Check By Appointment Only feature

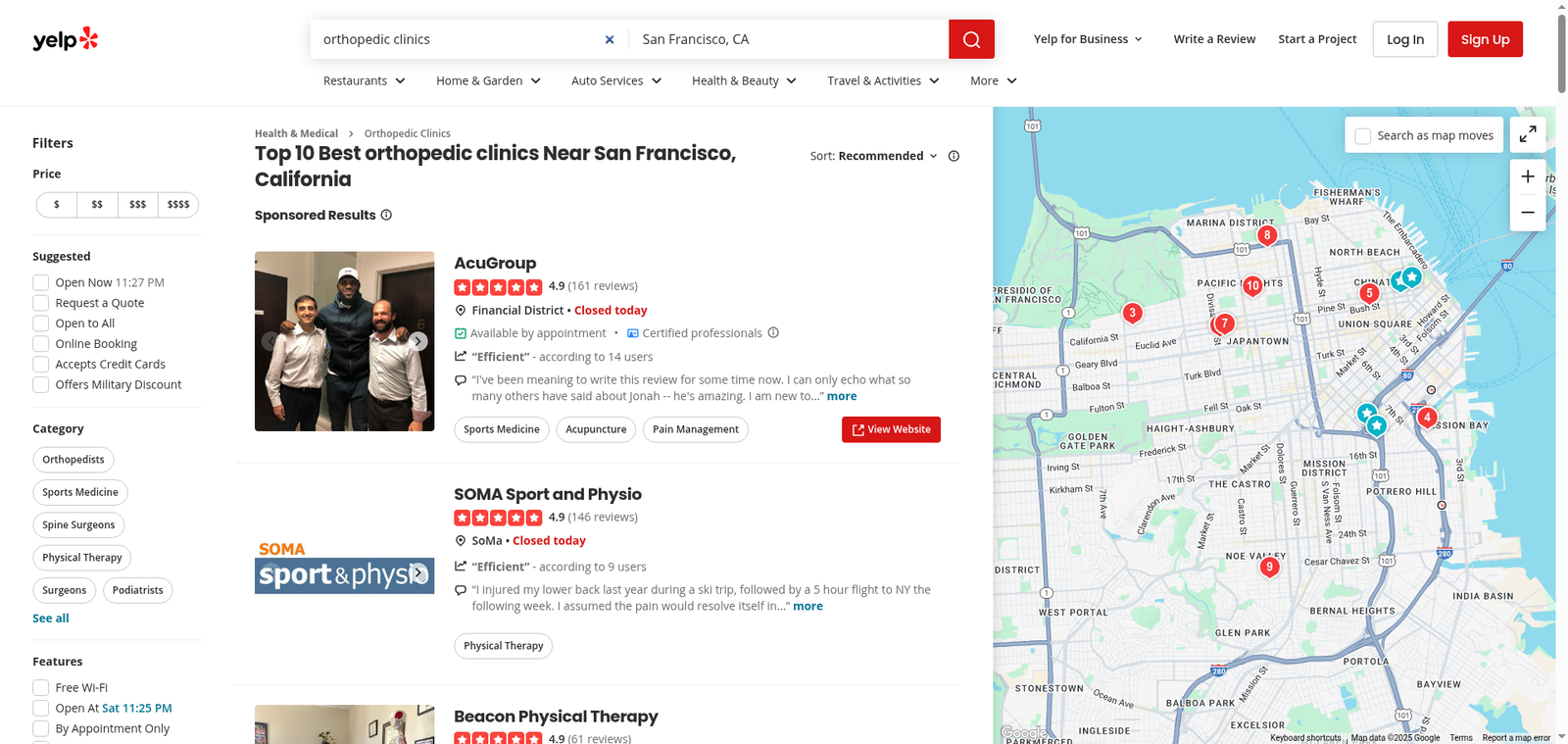point(41,729)
